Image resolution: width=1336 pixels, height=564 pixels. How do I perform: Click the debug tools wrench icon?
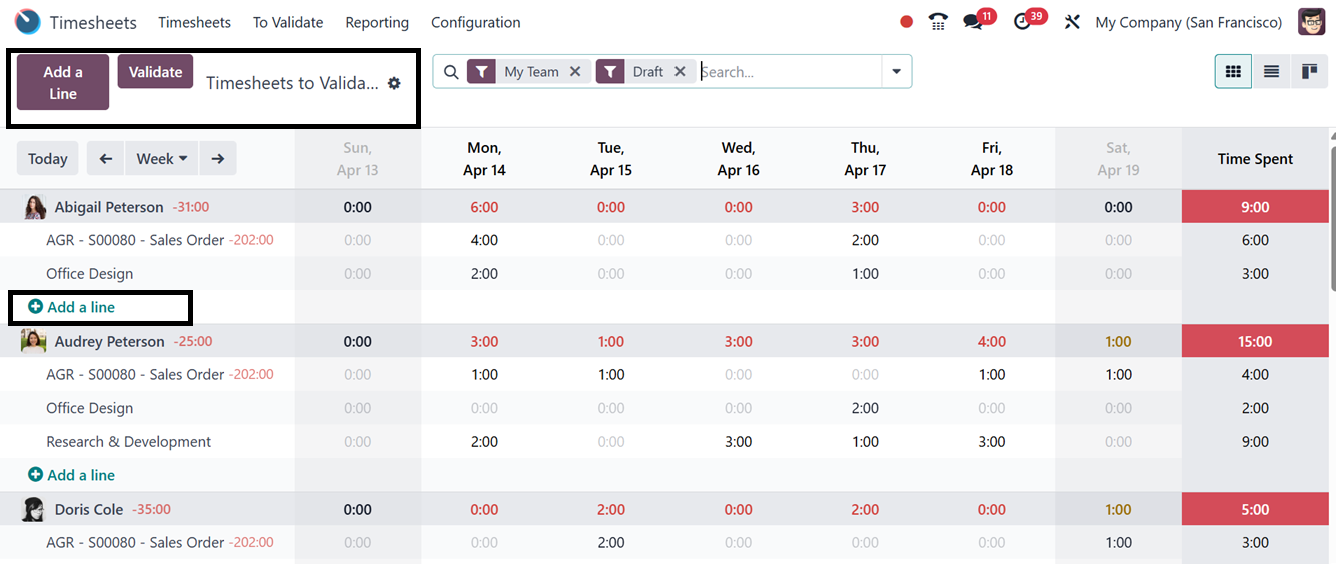click(x=1072, y=22)
